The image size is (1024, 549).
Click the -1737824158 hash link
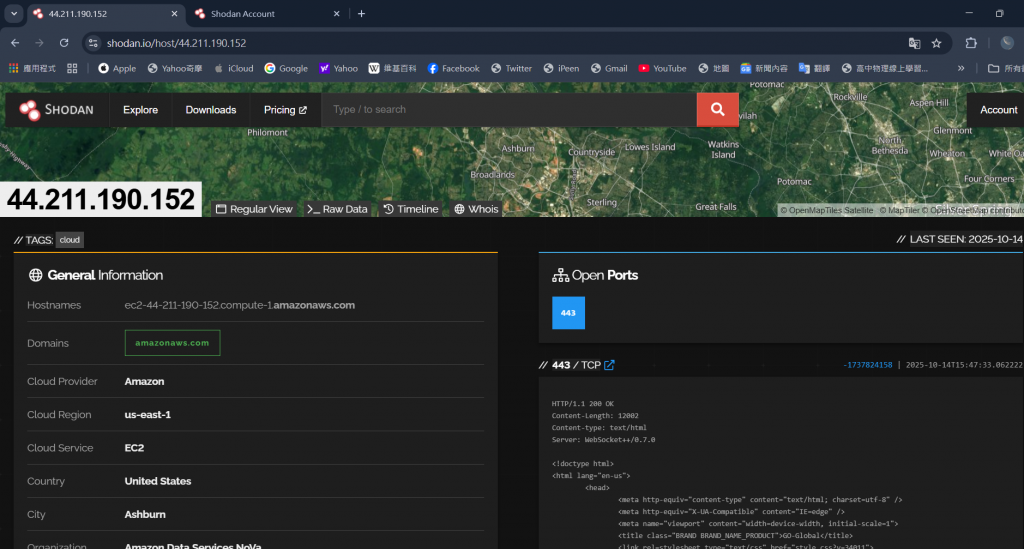[867, 365]
